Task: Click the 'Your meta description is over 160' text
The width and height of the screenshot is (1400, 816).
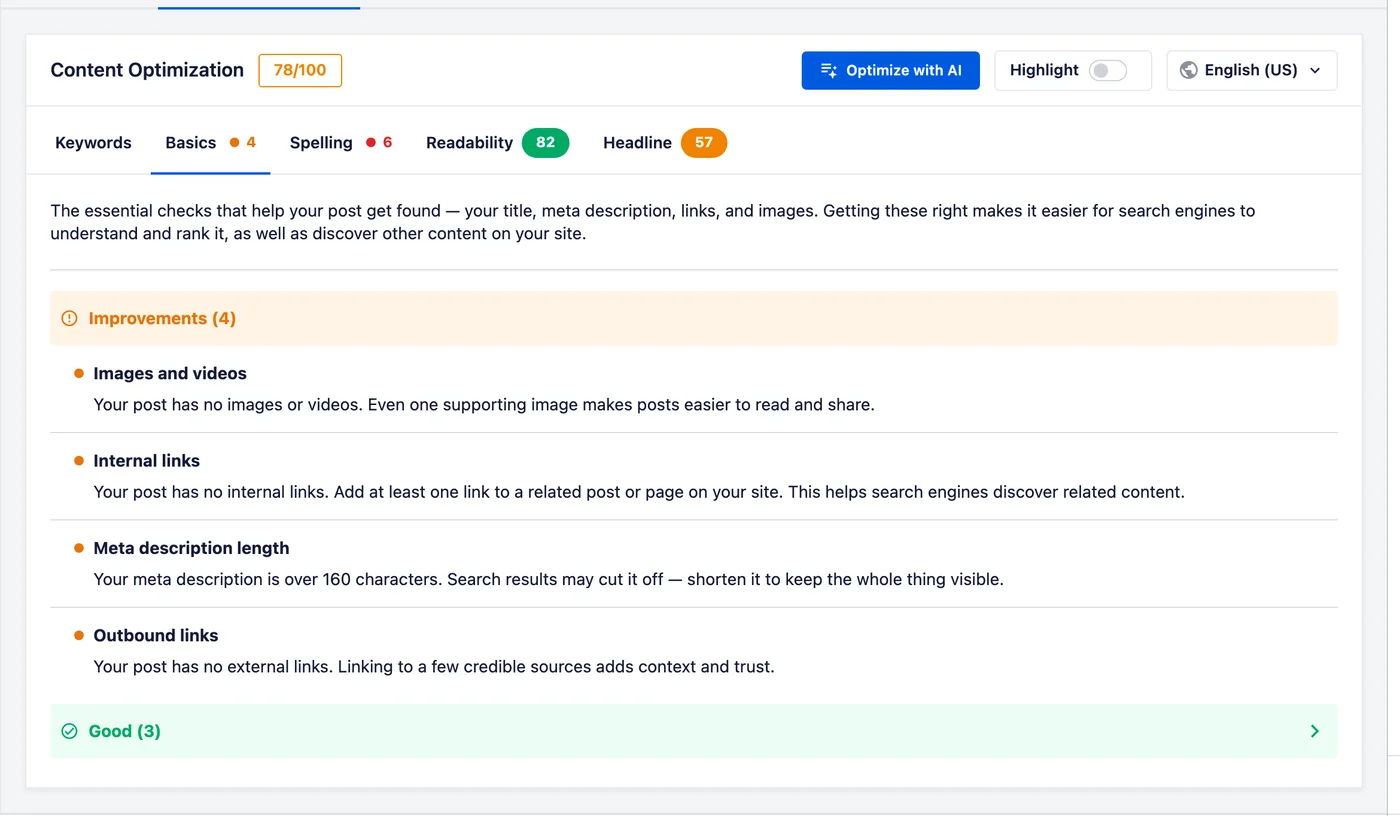Action: tap(548, 580)
